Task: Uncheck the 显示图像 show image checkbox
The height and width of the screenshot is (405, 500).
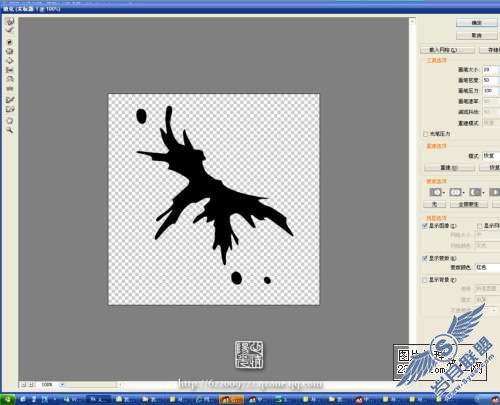Action: [x=425, y=226]
